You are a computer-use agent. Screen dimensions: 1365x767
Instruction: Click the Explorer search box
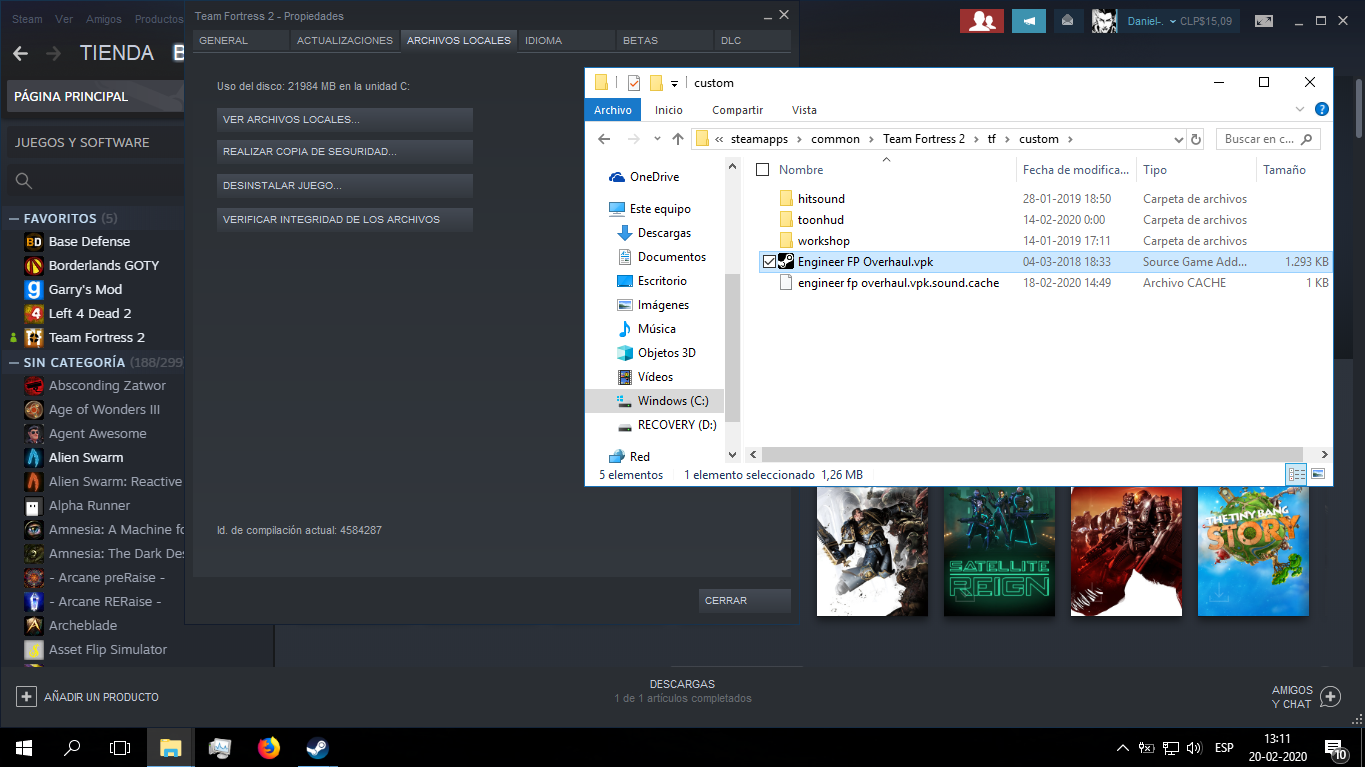[1268, 139]
